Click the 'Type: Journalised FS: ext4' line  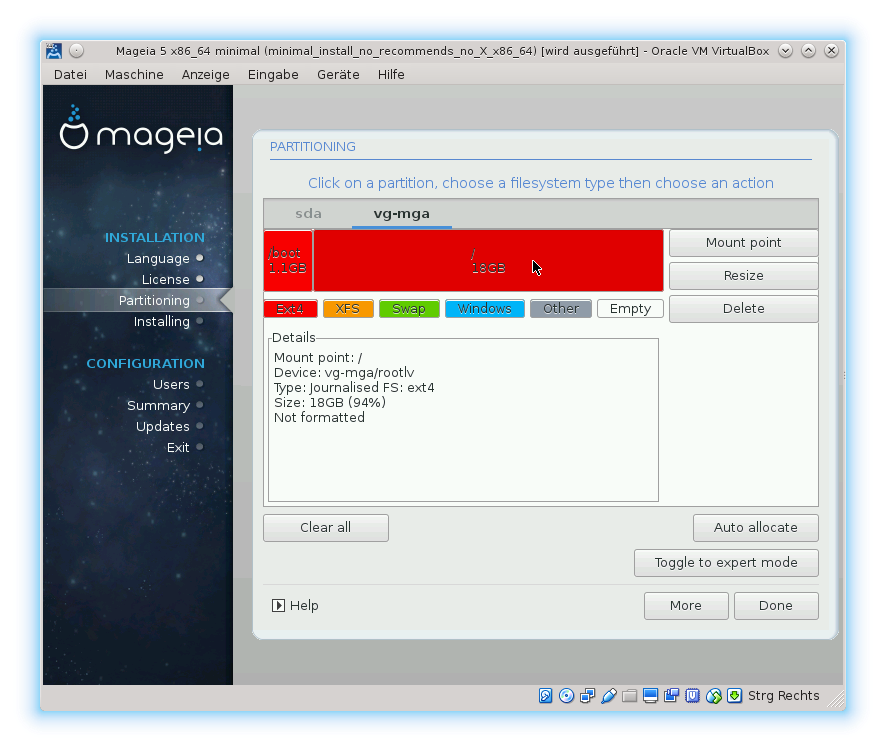point(354,388)
